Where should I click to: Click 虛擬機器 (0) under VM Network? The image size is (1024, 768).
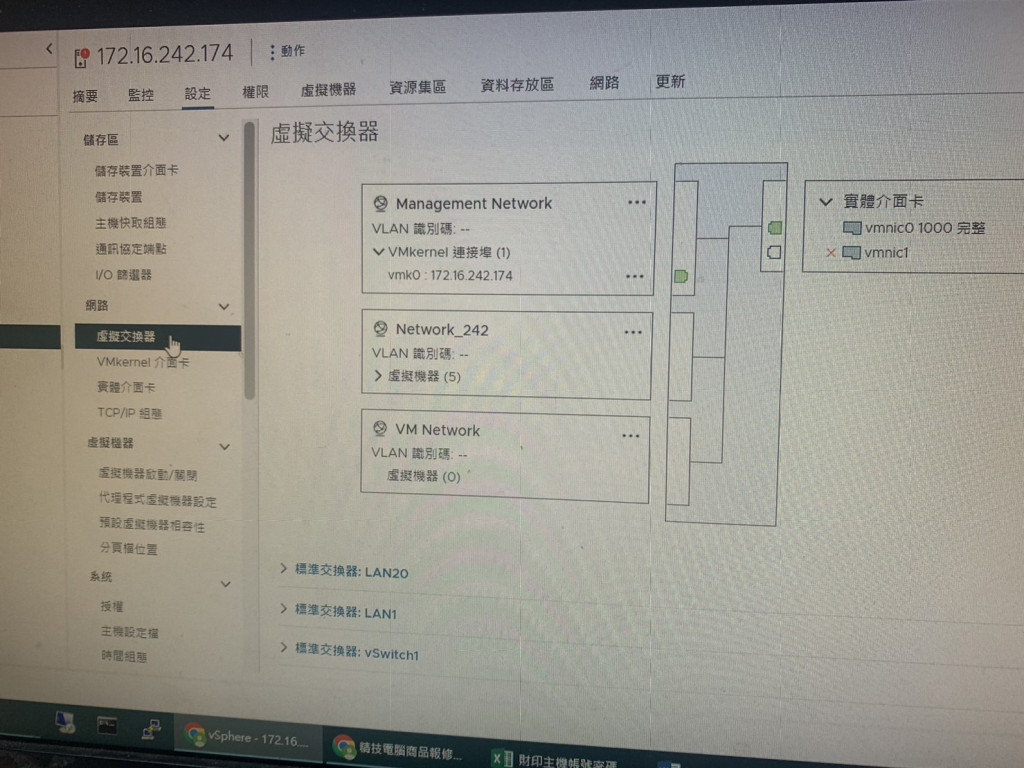tap(424, 476)
